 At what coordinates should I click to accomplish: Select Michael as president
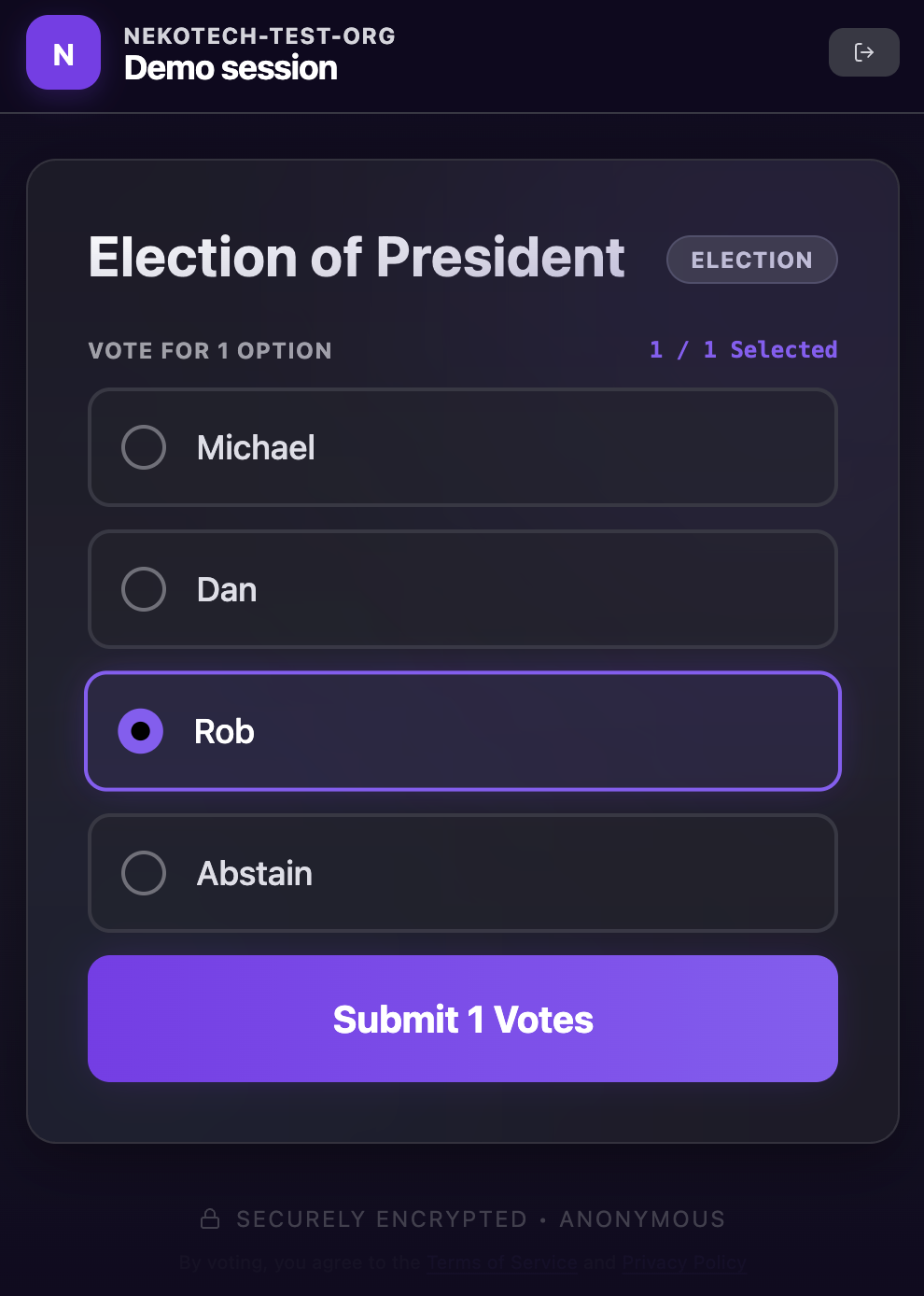[x=462, y=447]
